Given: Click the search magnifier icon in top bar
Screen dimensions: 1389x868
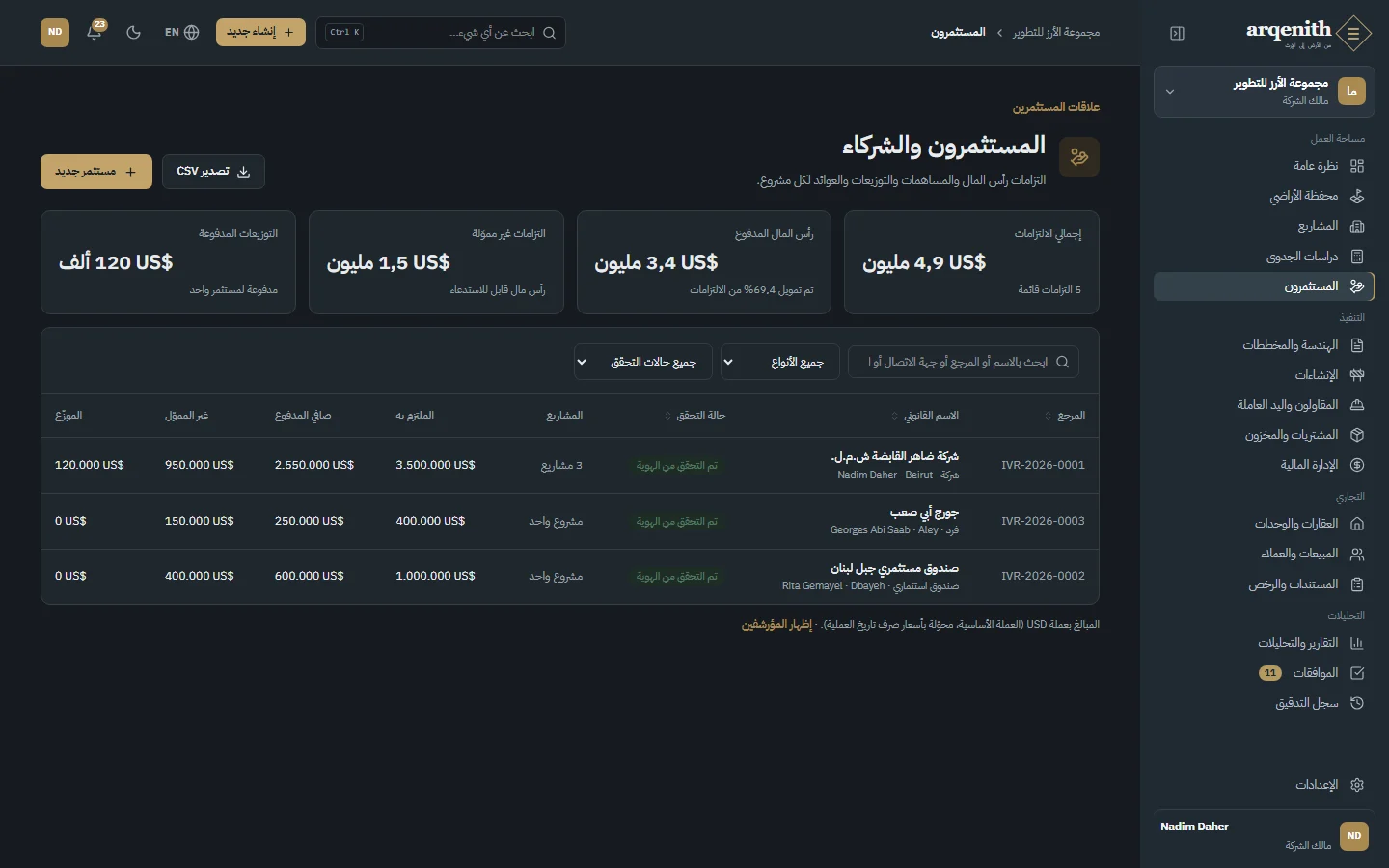Looking at the screenshot, I should click(x=550, y=33).
